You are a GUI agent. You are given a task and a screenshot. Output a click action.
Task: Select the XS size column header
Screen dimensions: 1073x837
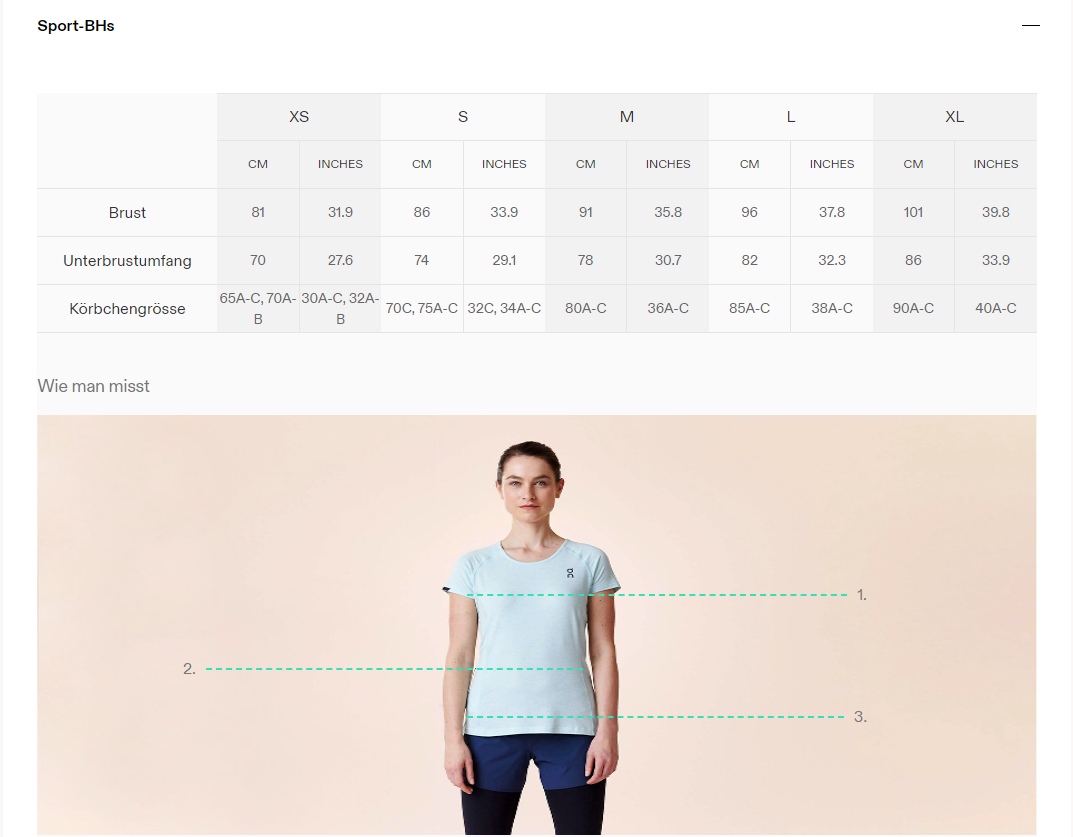299,117
